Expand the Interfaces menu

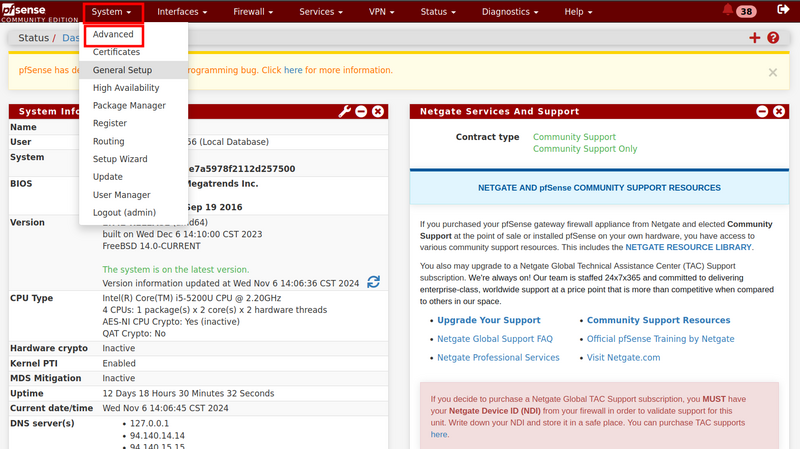coord(182,12)
